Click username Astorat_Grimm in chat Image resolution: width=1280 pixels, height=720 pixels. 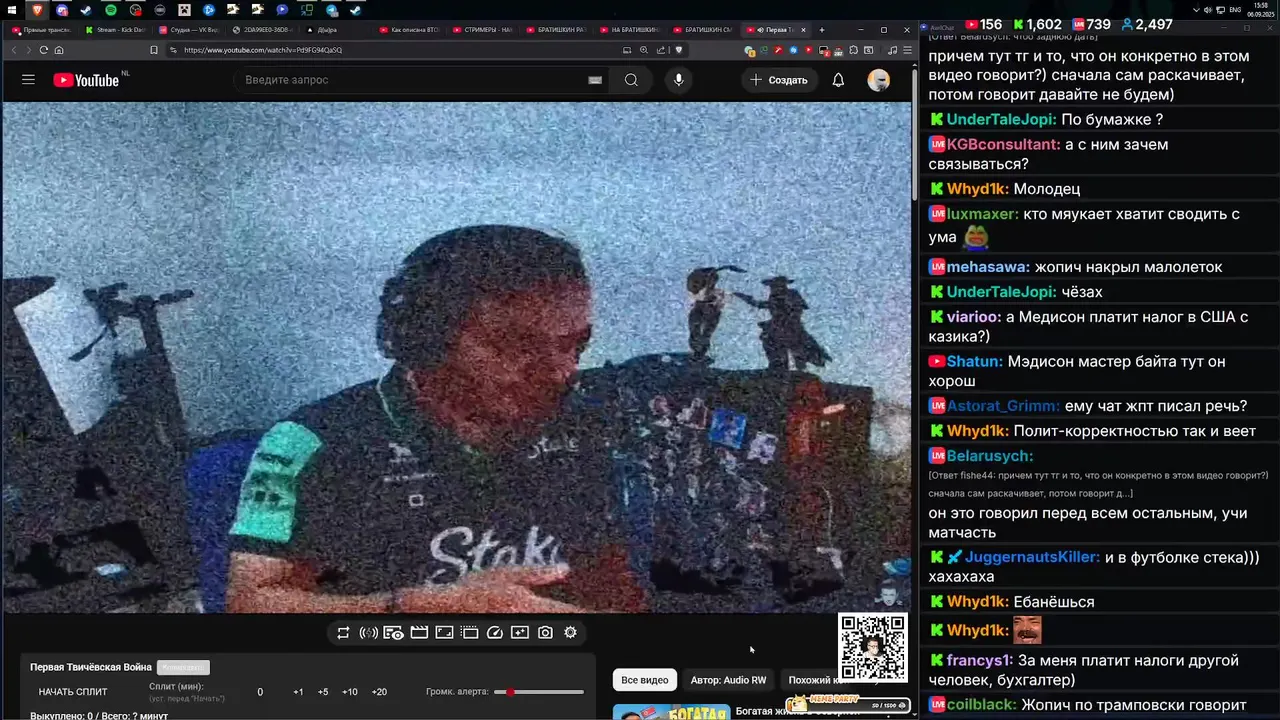pyautogui.click(x=1003, y=406)
